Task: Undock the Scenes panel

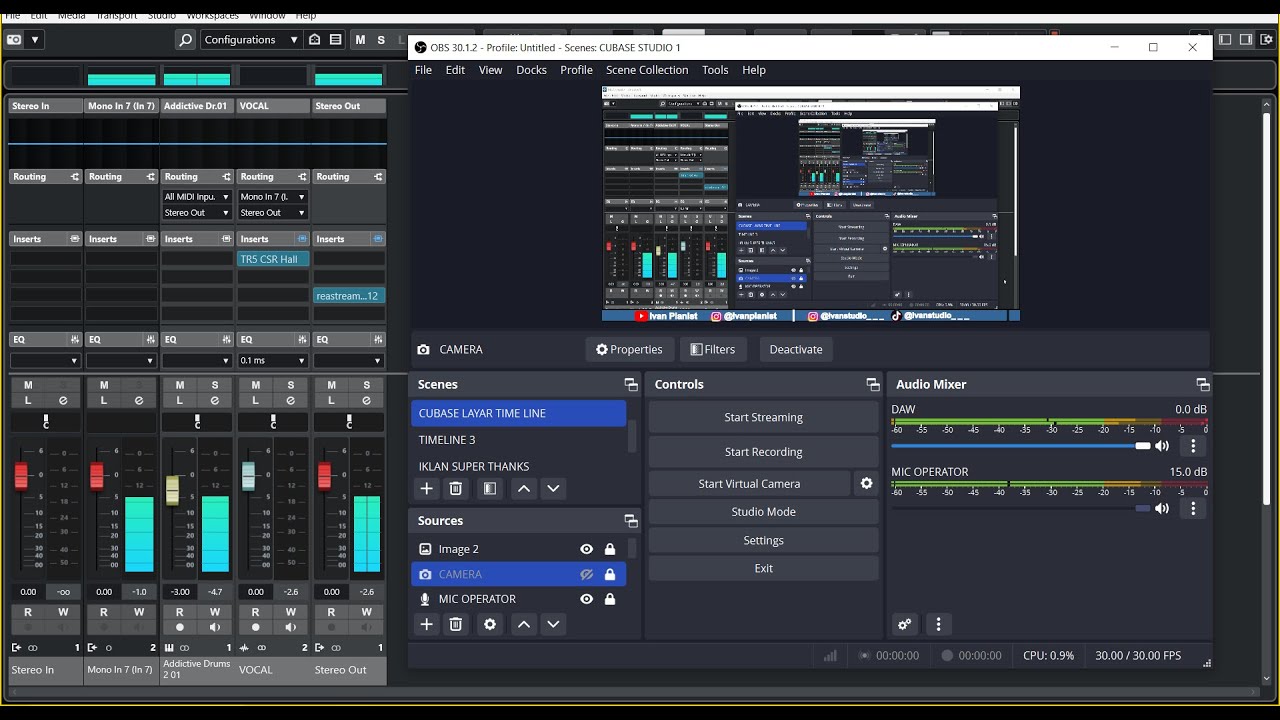Action: [x=631, y=385]
